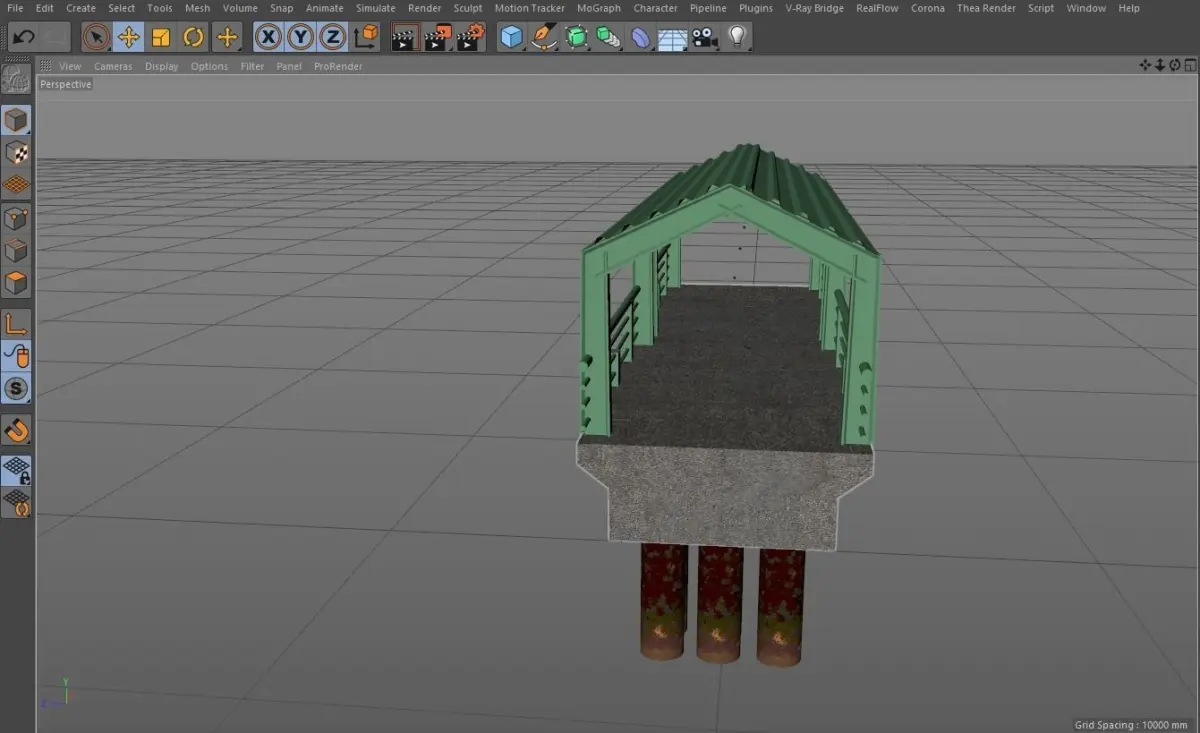Switch to Workplane mode
Image resolution: width=1200 pixels, height=733 pixels.
coord(16,185)
